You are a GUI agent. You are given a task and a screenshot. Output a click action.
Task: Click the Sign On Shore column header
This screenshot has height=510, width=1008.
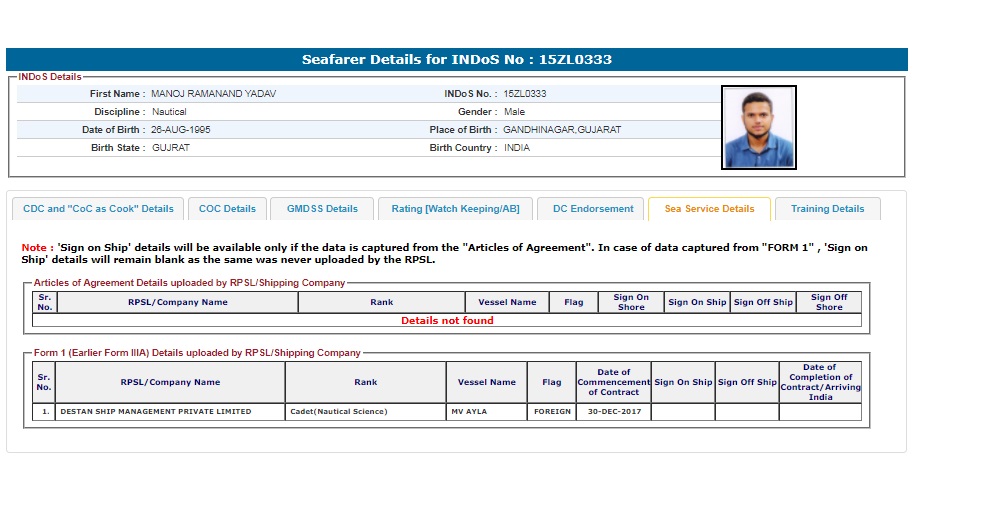click(631, 302)
